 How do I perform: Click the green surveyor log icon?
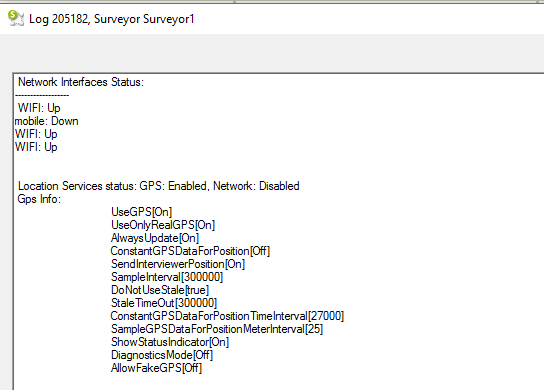(x=16, y=18)
